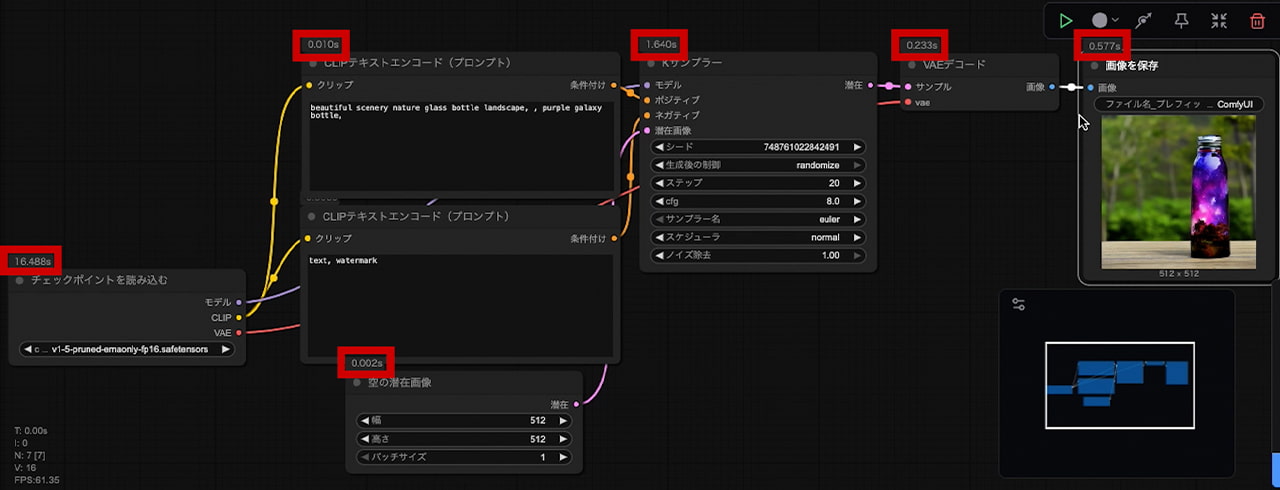This screenshot has width=1280, height=490.
Task: Open the サンプラー名 euler dropdown
Action: (758, 219)
